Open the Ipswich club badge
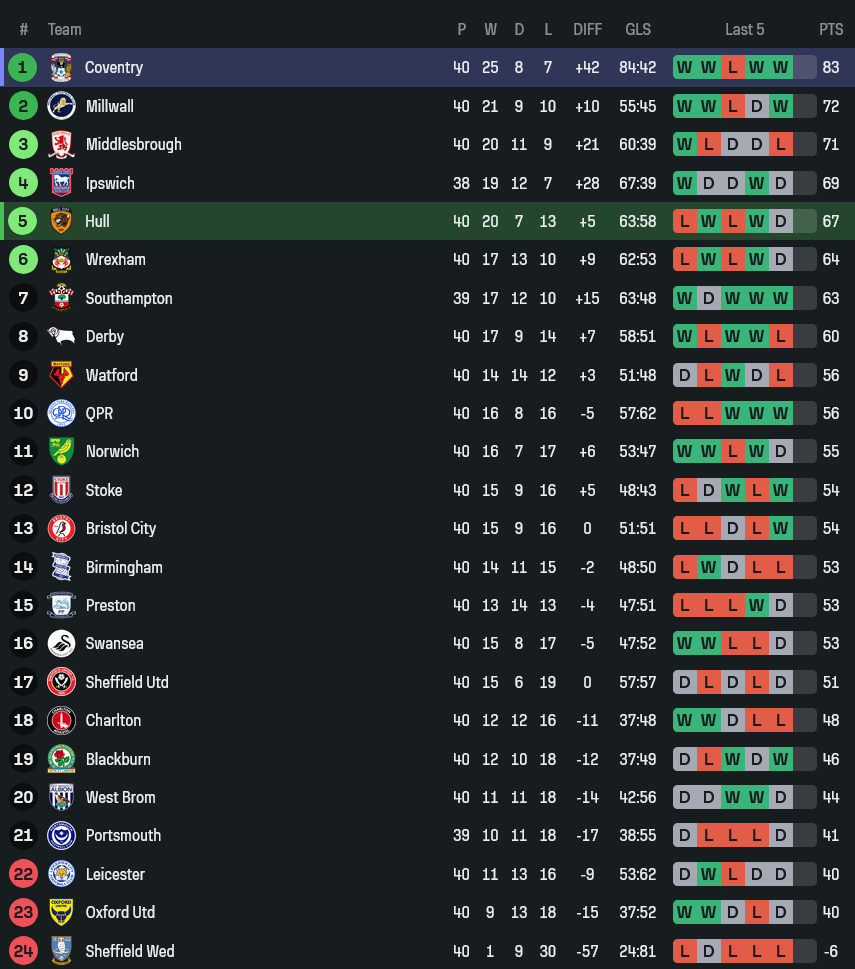 (61, 183)
